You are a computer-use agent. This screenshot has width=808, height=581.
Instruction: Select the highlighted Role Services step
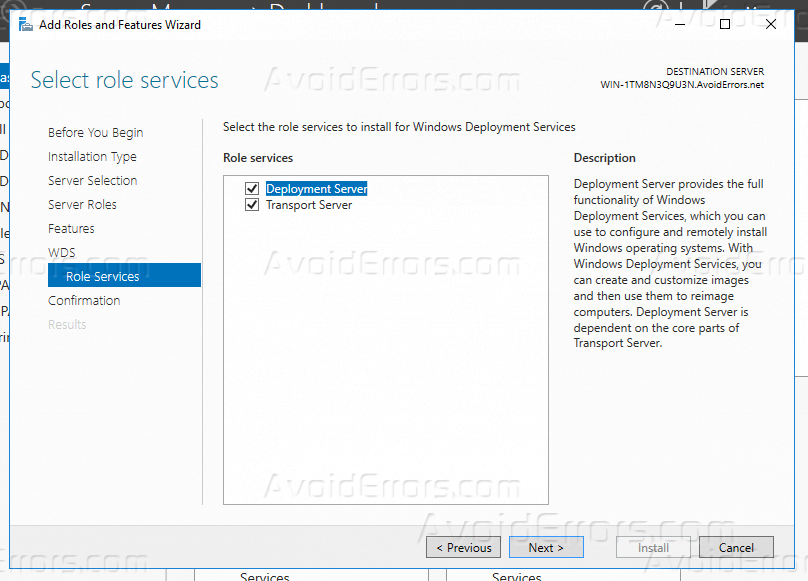coord(102,277)
